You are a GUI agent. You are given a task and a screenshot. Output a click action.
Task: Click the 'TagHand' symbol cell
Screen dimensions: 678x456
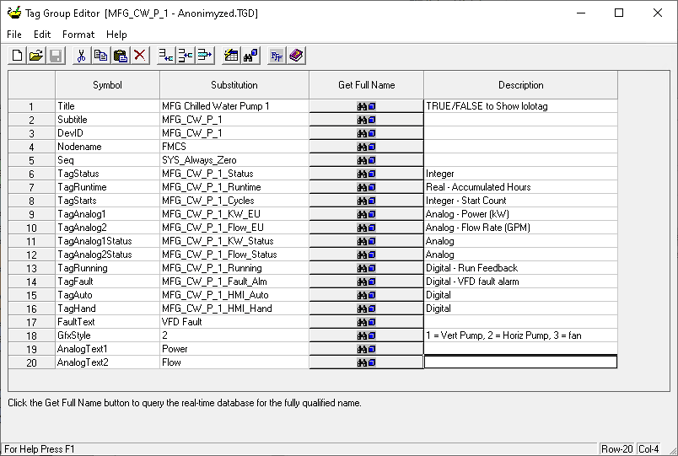[x=107, y=309]
